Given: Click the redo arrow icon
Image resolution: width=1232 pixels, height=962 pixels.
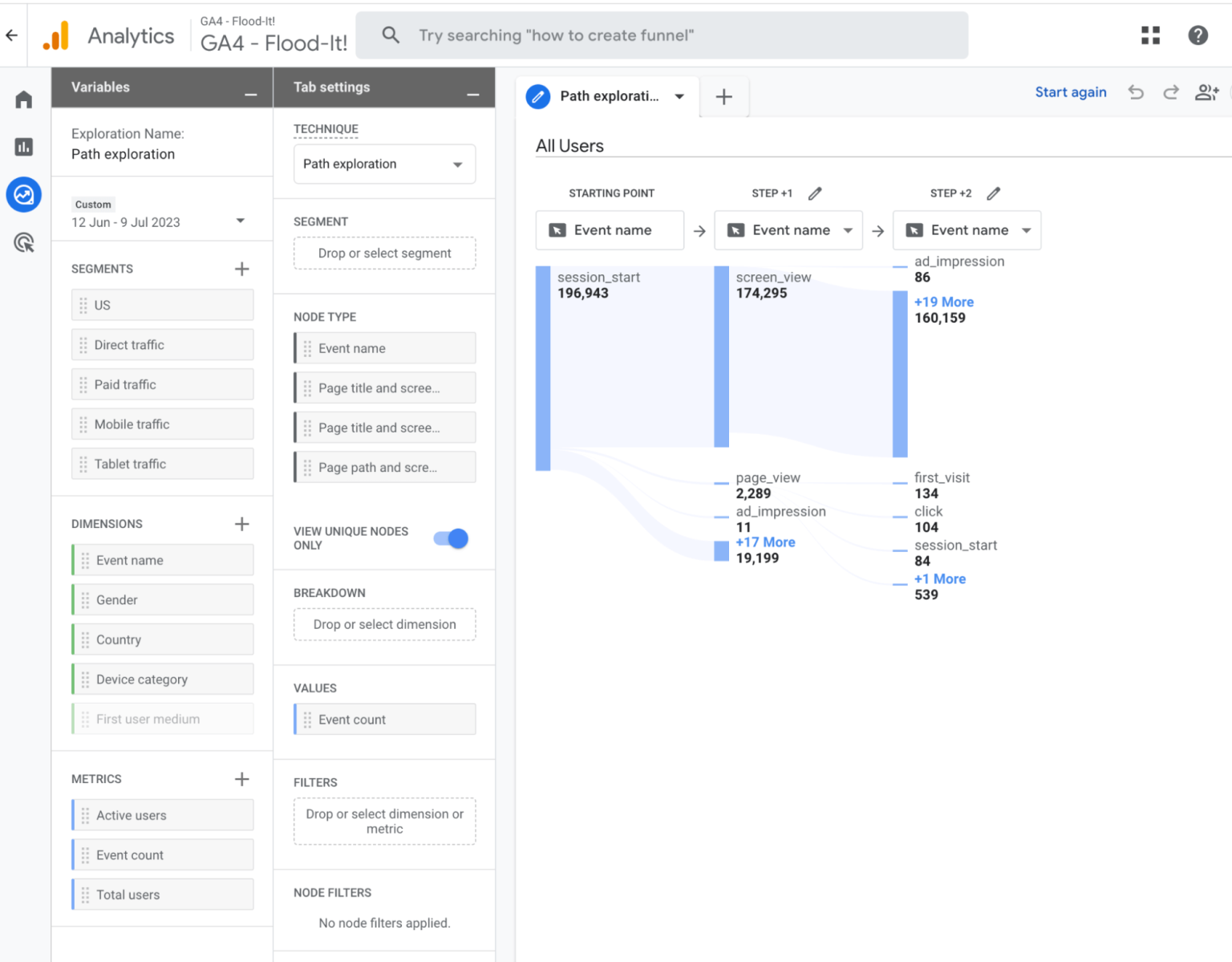Looking at the screenshot, I should pyautogui.click(x=1171, y=92).
